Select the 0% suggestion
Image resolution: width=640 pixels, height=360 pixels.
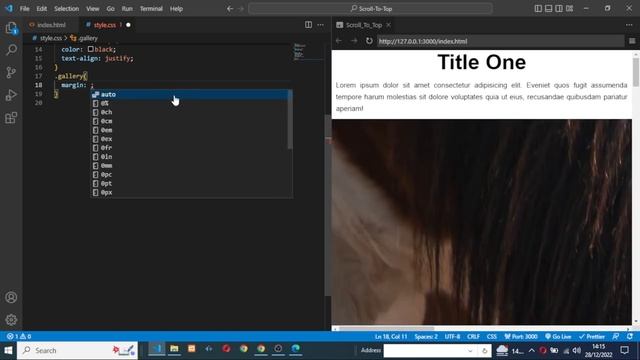click(189, 103)
